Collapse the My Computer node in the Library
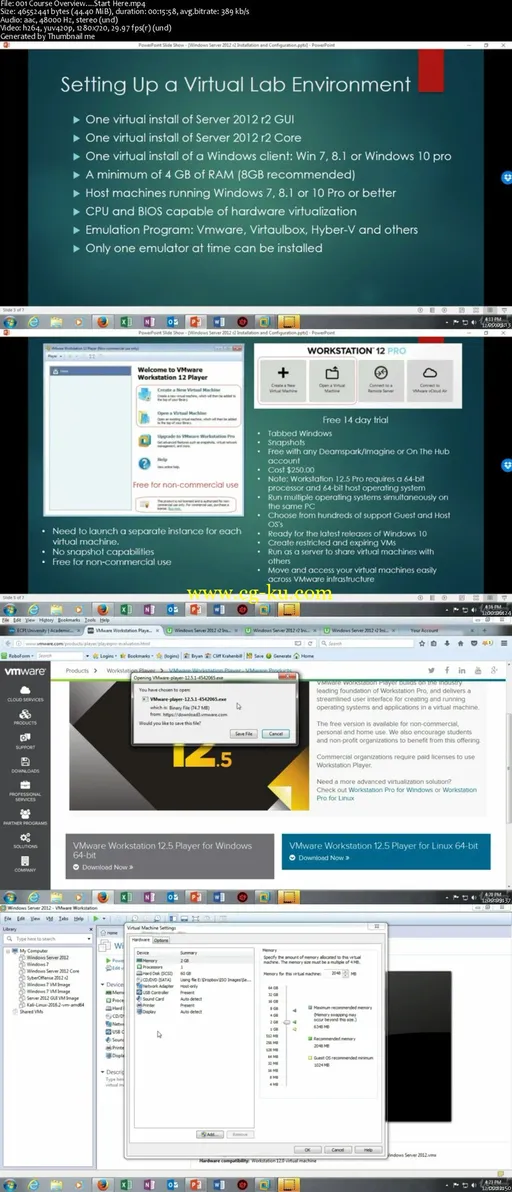 pos(8,951)
